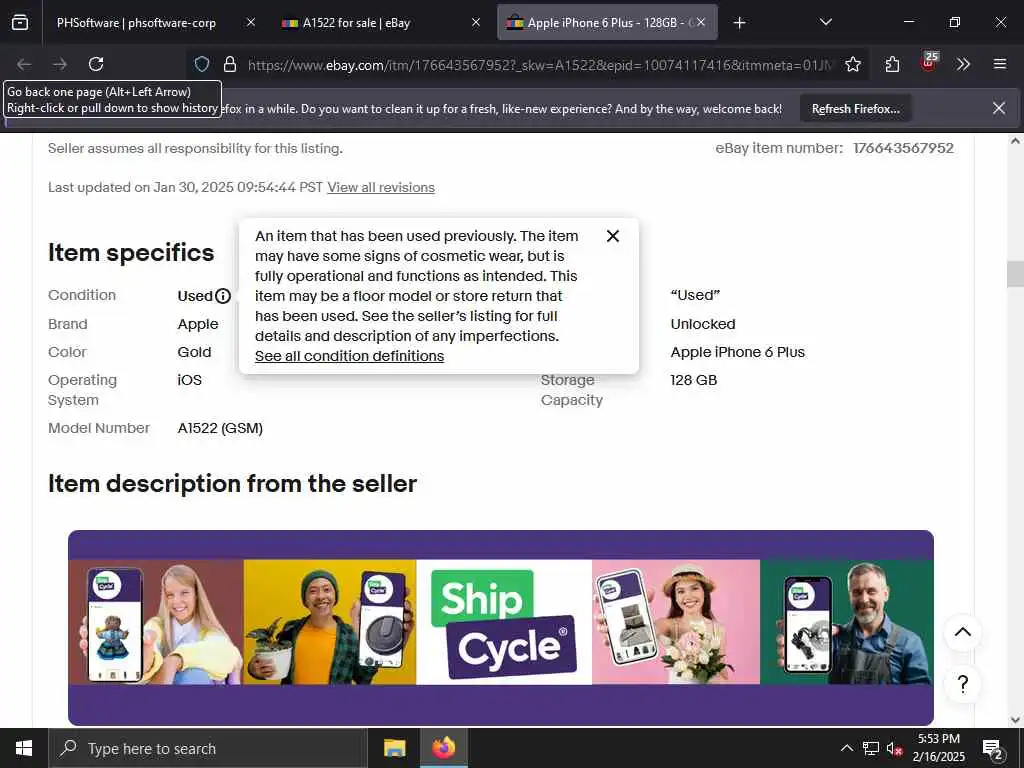The width and height of the screenshot is (1024, 768).
Task: Click the Firefox View icon in tab bar
Action: pyautogui.click(x=20, y=23)
